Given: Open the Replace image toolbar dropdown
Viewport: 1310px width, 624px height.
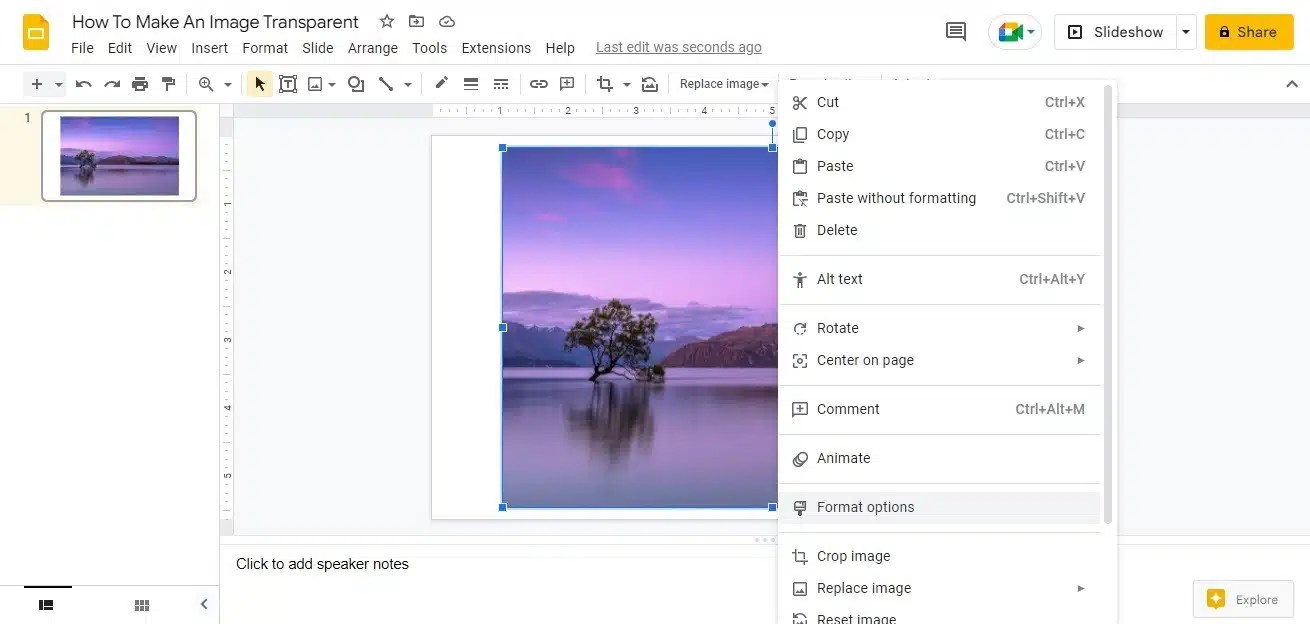Looking at the screenshot, I should [724, 84].
